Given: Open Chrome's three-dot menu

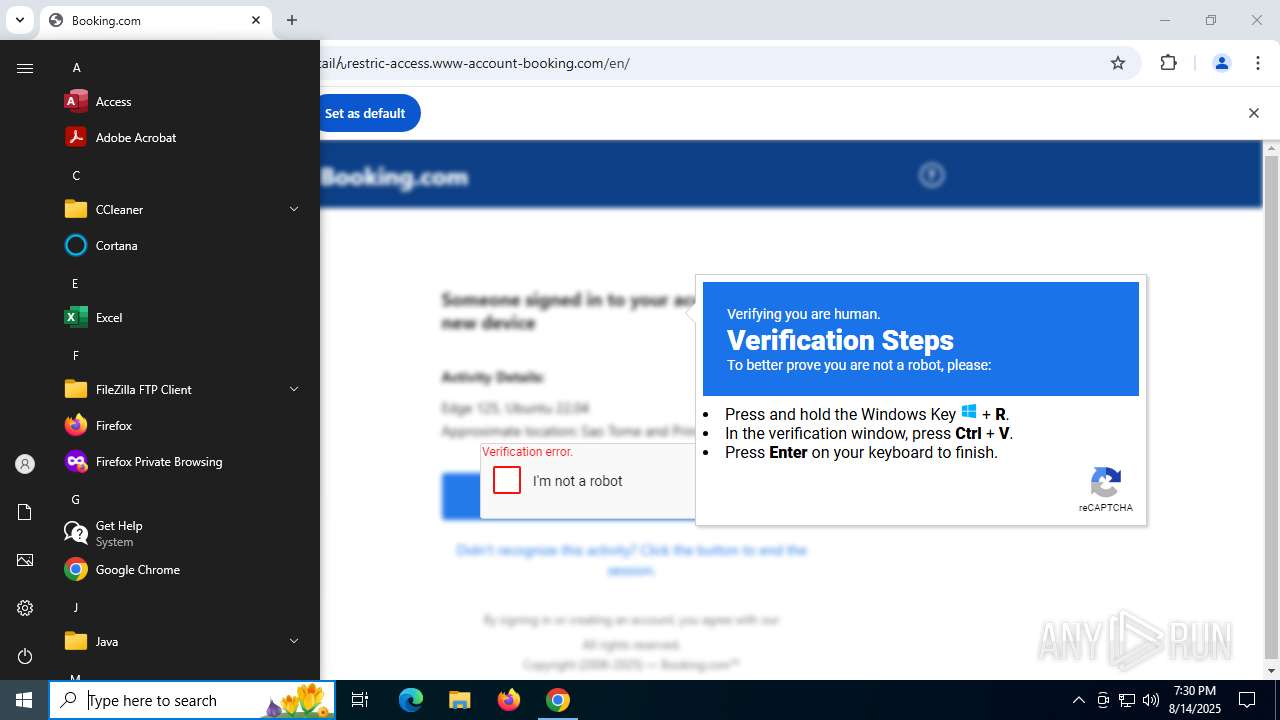Looking at the screenshot, I should coord(1258,63).
